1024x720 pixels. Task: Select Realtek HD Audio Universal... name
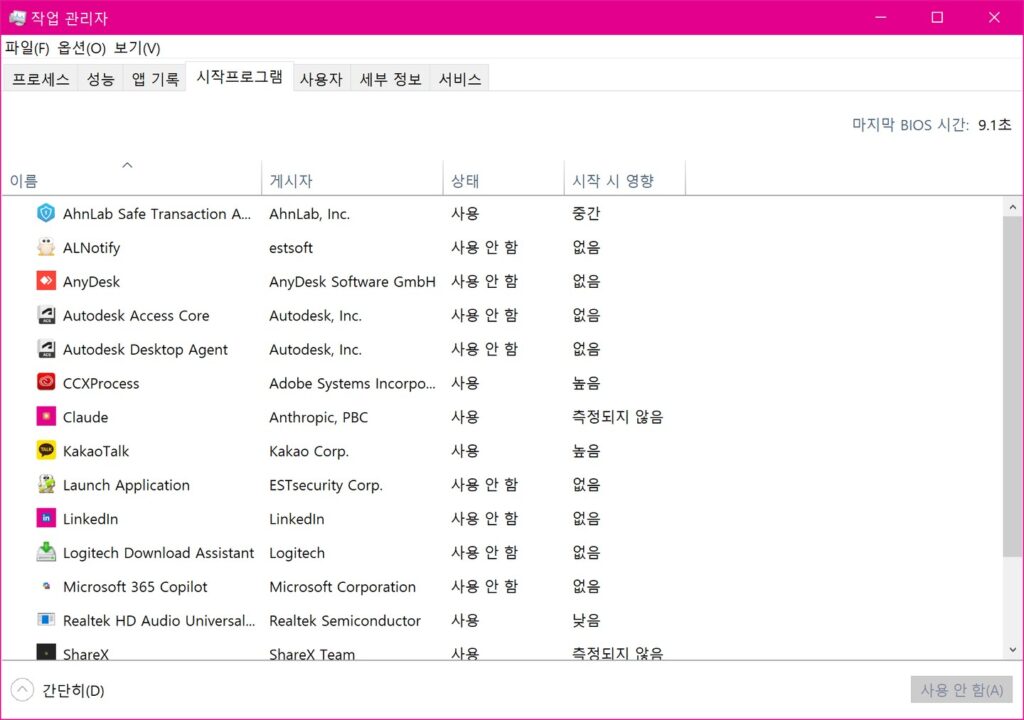coord(159,621)
